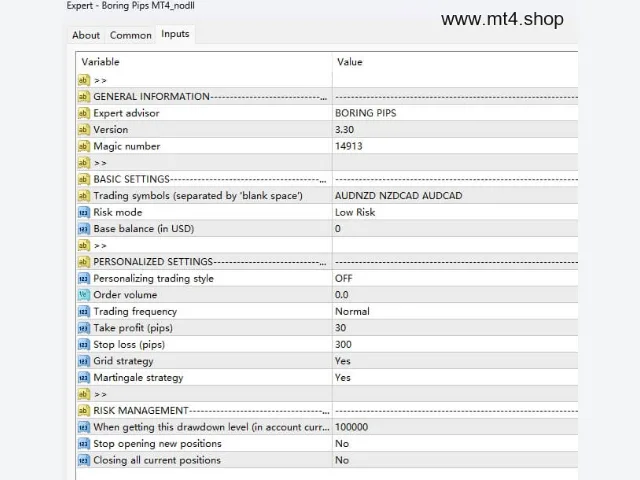Click the icon beside Closing all current positions
The image size is (640, 480).
83,460
